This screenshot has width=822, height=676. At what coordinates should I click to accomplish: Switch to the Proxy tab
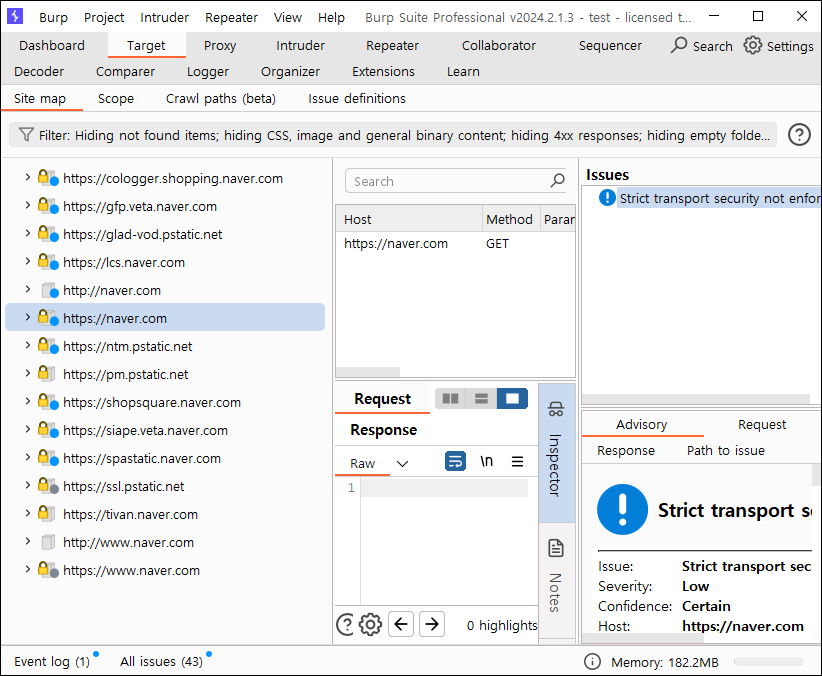[x=220, y=46]
